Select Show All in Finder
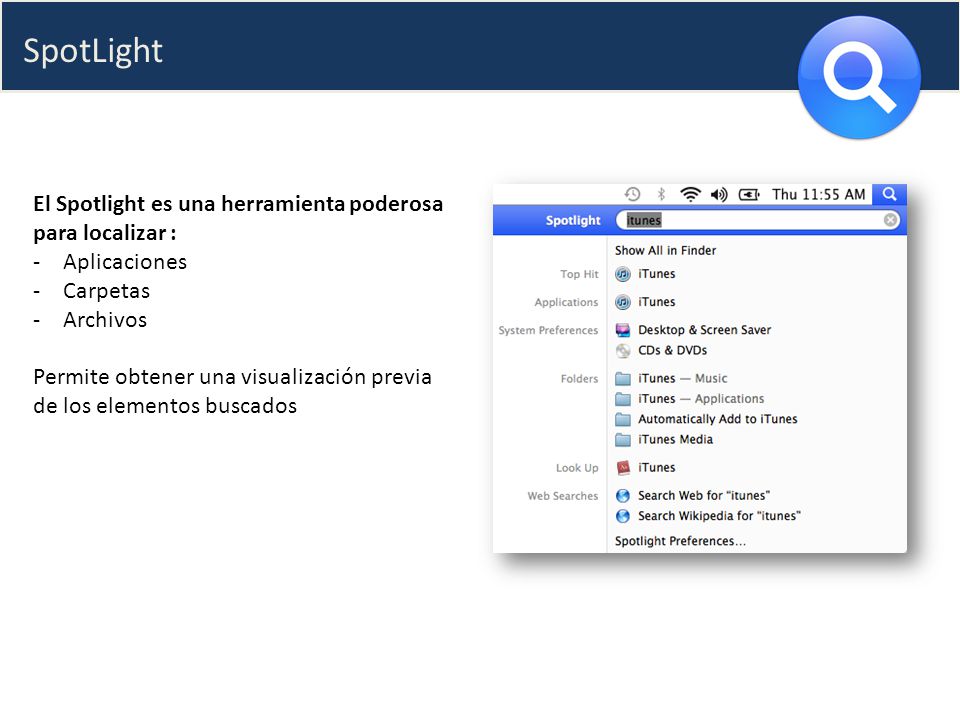Viewport: 960px width, 720px height. pos(665,250)
